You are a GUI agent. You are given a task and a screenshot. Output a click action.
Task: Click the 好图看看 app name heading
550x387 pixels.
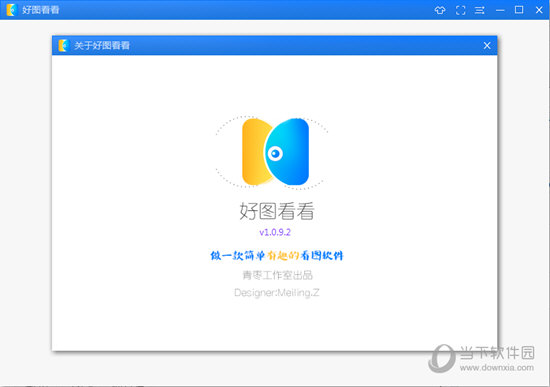click(x=277, y=211)
